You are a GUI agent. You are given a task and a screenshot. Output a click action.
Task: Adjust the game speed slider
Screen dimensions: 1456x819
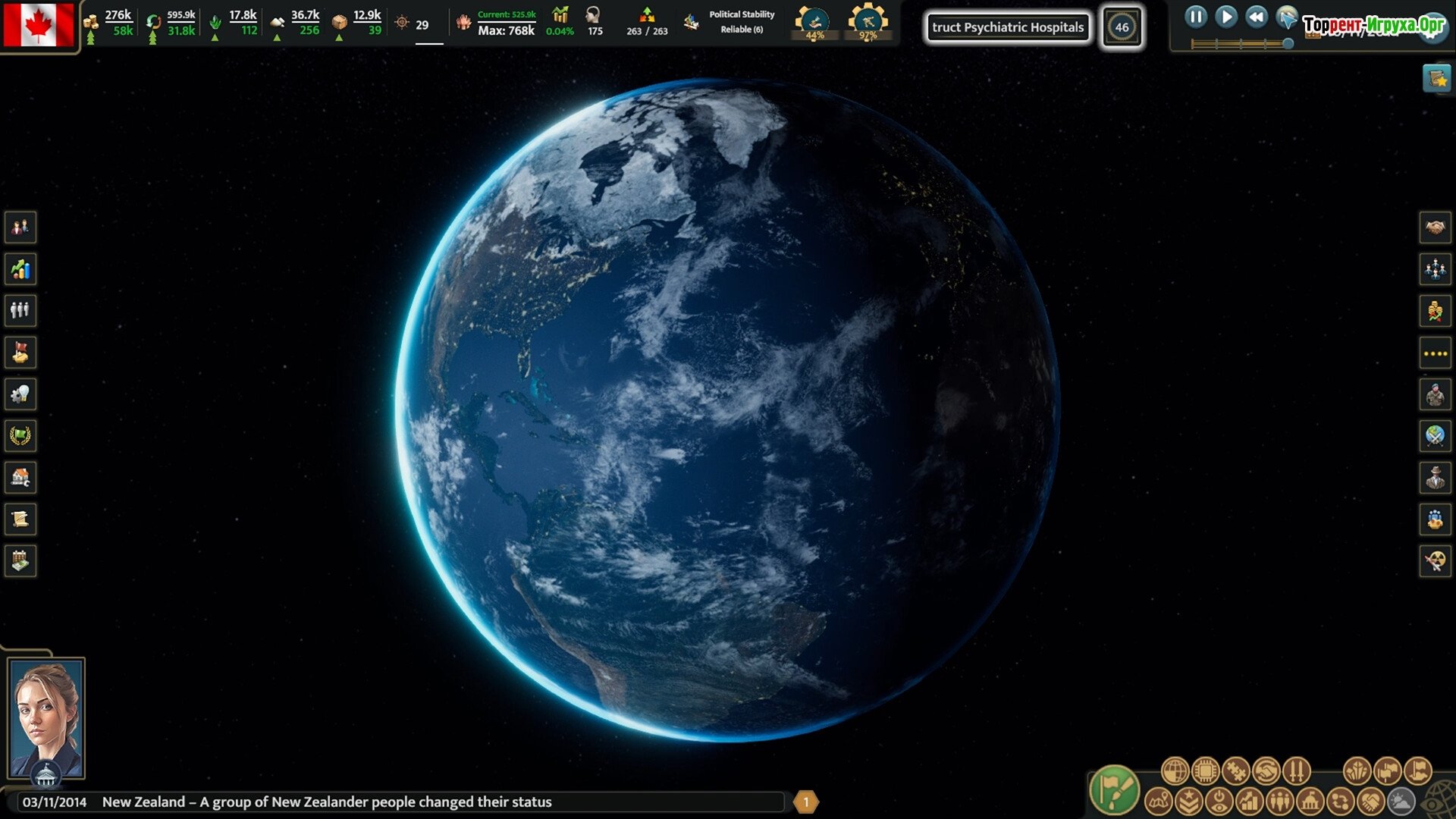[x=1288, y=44]
